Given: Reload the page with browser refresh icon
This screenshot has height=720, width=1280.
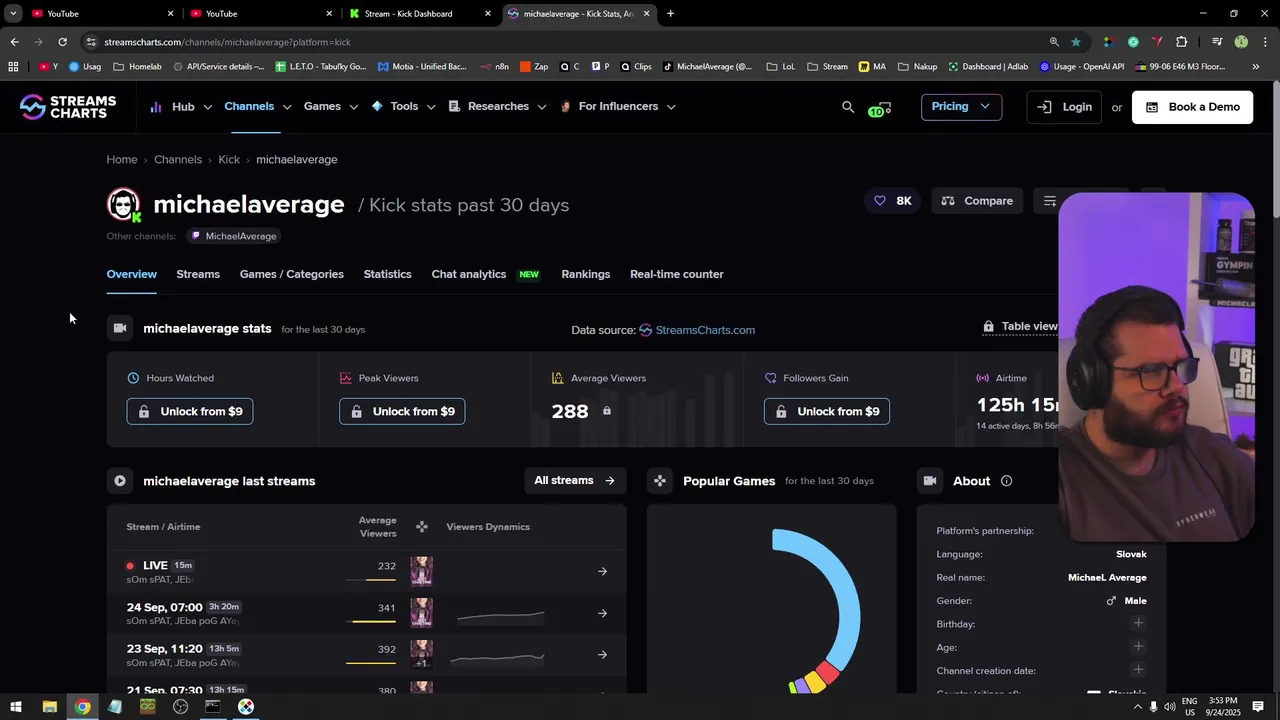Looking at the screenshot, I should (62, 42).
